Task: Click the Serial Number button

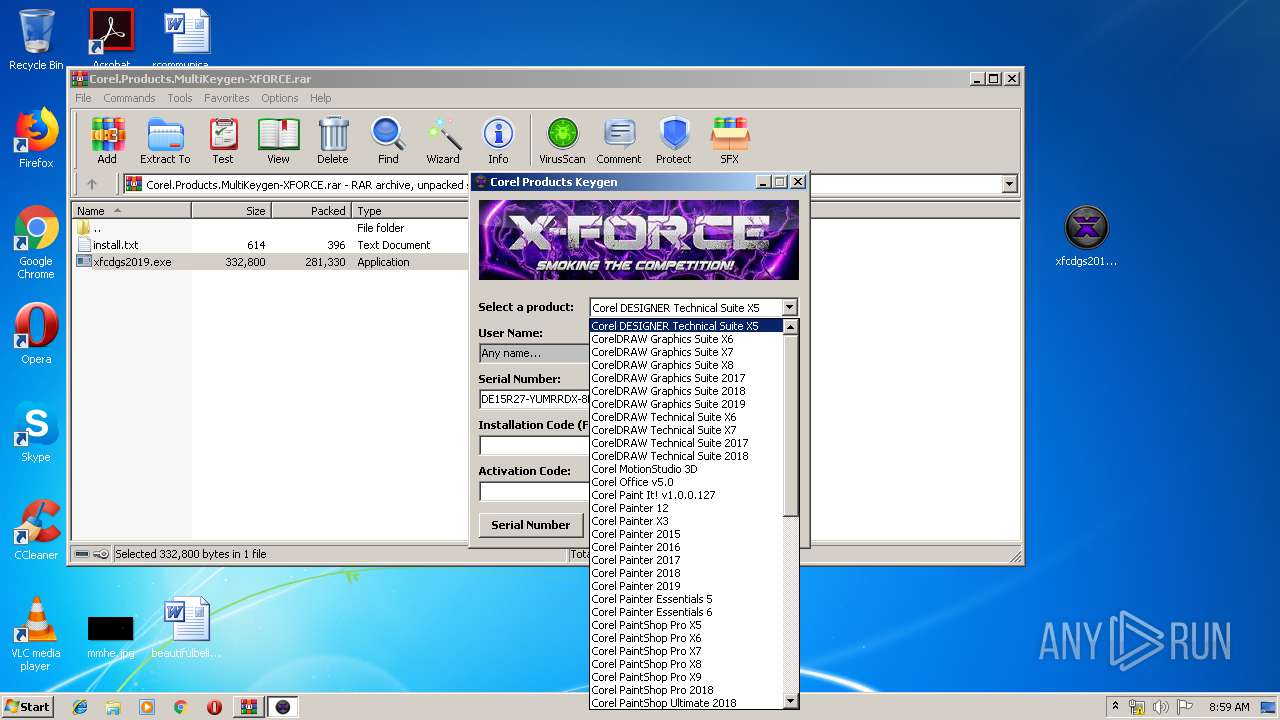Action: 530,525
